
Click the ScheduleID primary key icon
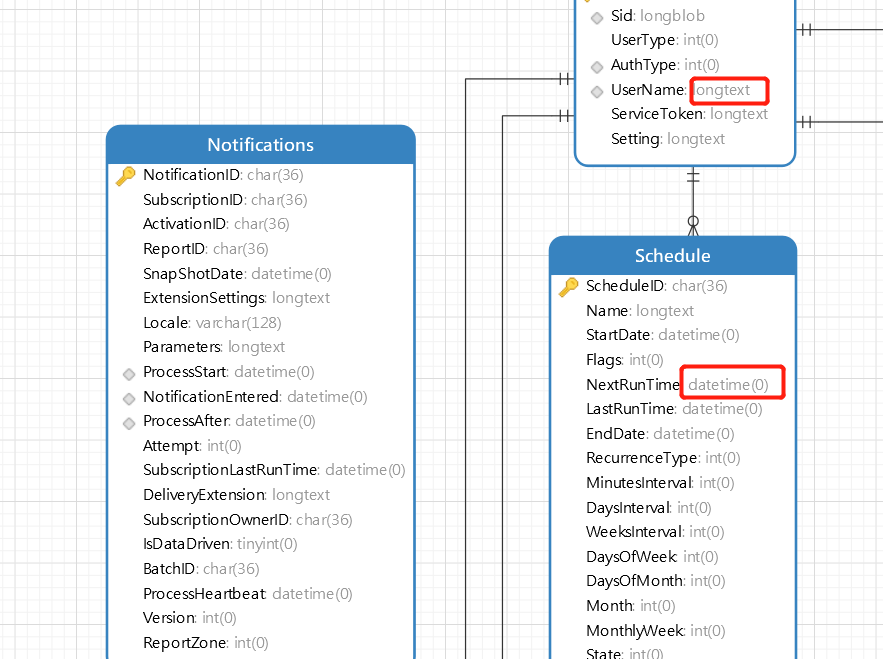coord(569,286)
